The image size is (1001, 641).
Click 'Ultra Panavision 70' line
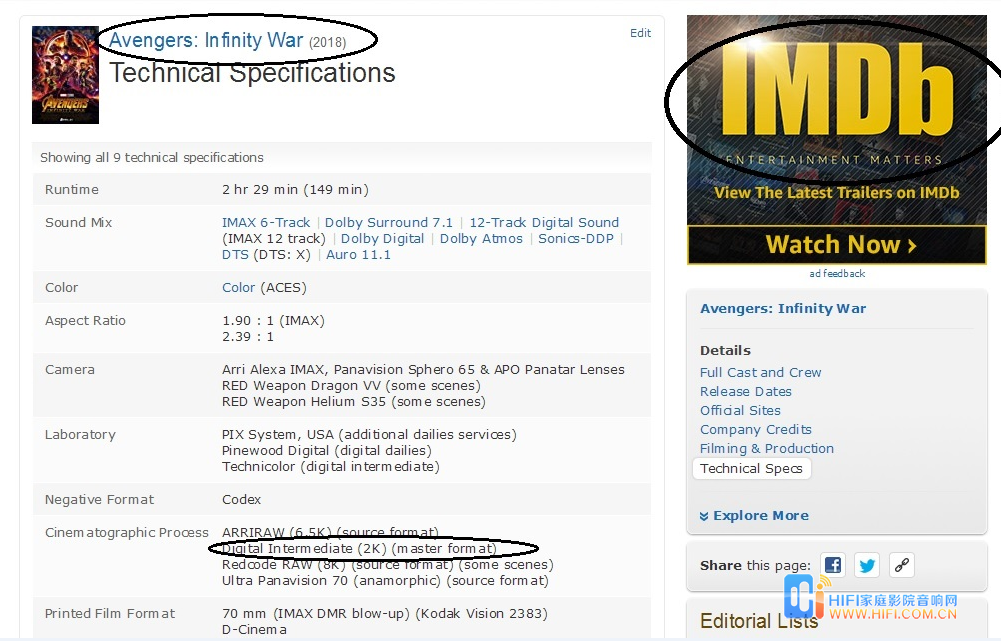(x=385, y=581)
